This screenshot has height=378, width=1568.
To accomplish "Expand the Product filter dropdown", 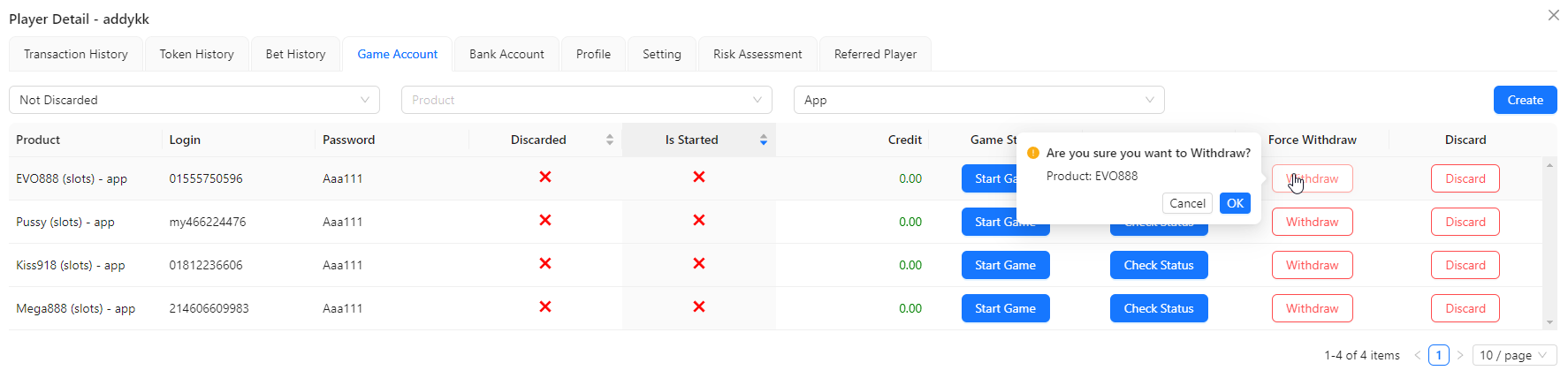I will click(x=586, y=100).
